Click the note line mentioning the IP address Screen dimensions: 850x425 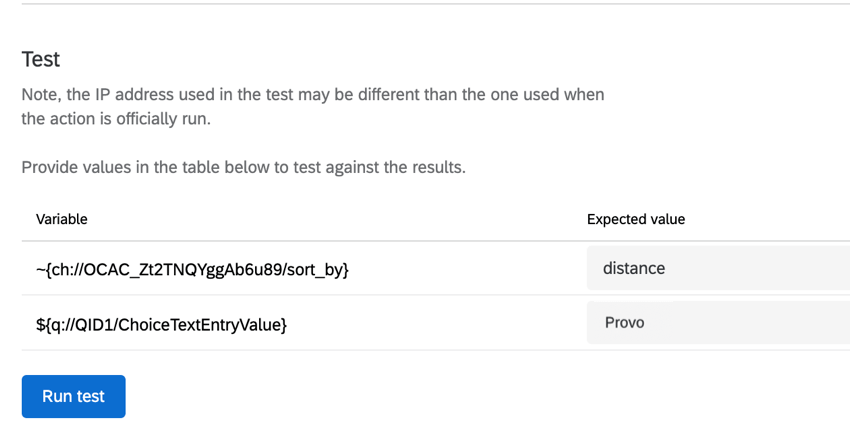(x=312, y=94)
